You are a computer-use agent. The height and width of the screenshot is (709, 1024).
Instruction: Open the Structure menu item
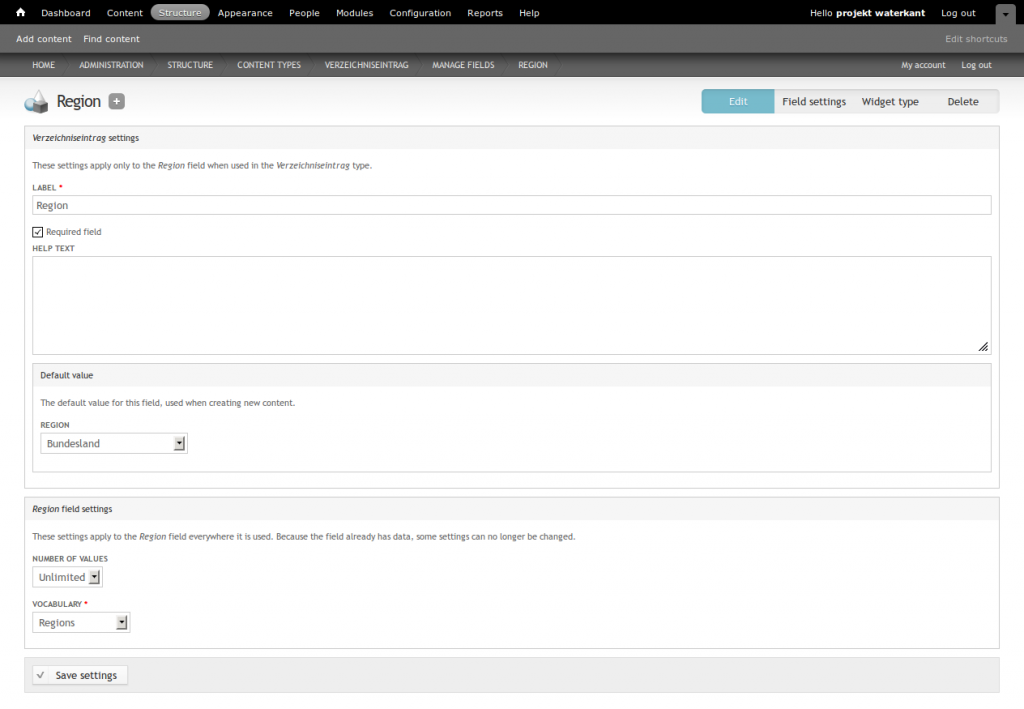(180, 13)
